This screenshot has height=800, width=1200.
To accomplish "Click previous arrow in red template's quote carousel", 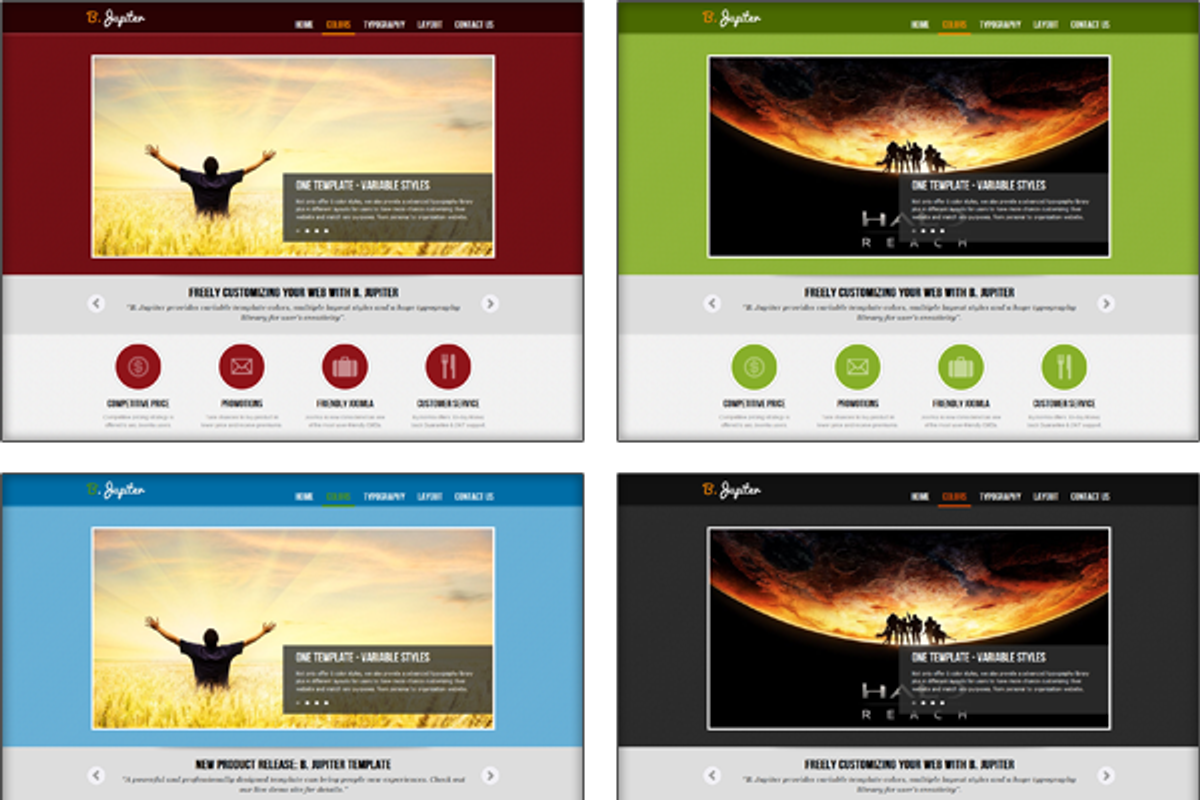I will (96, 303).
